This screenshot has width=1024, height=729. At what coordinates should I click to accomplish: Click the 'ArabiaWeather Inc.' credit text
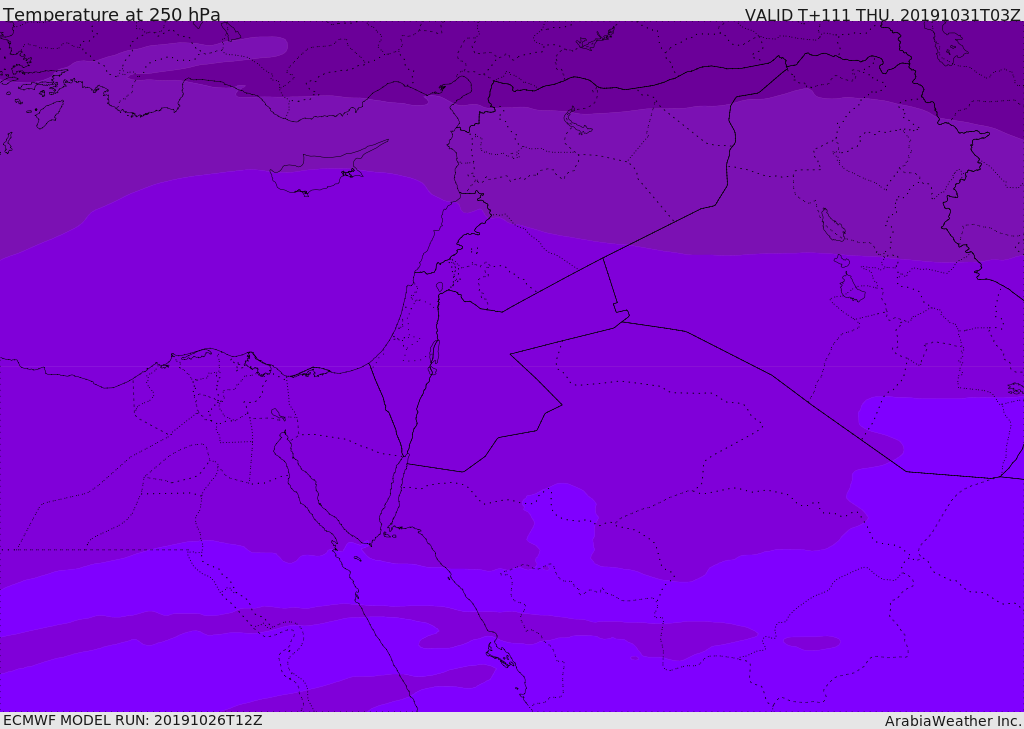953,721
